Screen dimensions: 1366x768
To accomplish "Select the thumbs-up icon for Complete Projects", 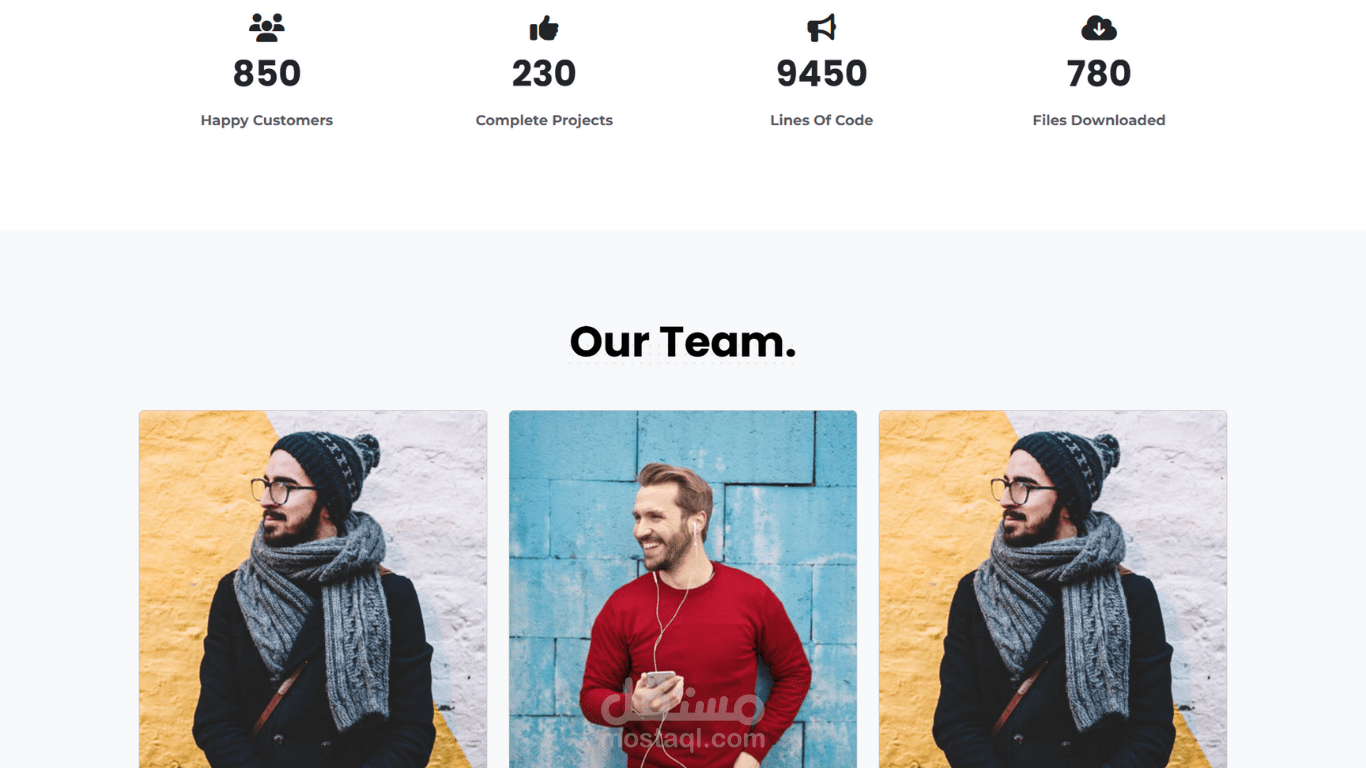I will [x=544, y=28].
